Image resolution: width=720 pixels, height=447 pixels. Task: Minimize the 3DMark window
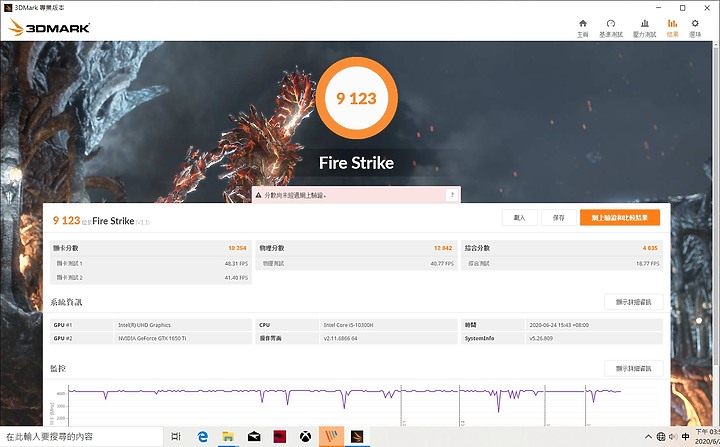coord(659,8)
